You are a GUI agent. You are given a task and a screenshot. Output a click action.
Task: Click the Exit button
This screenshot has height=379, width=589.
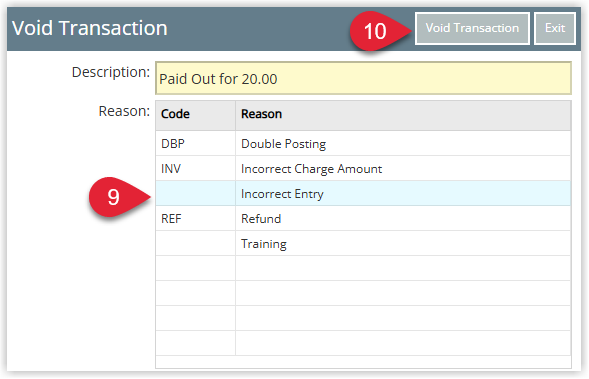[x=555, y=28]
